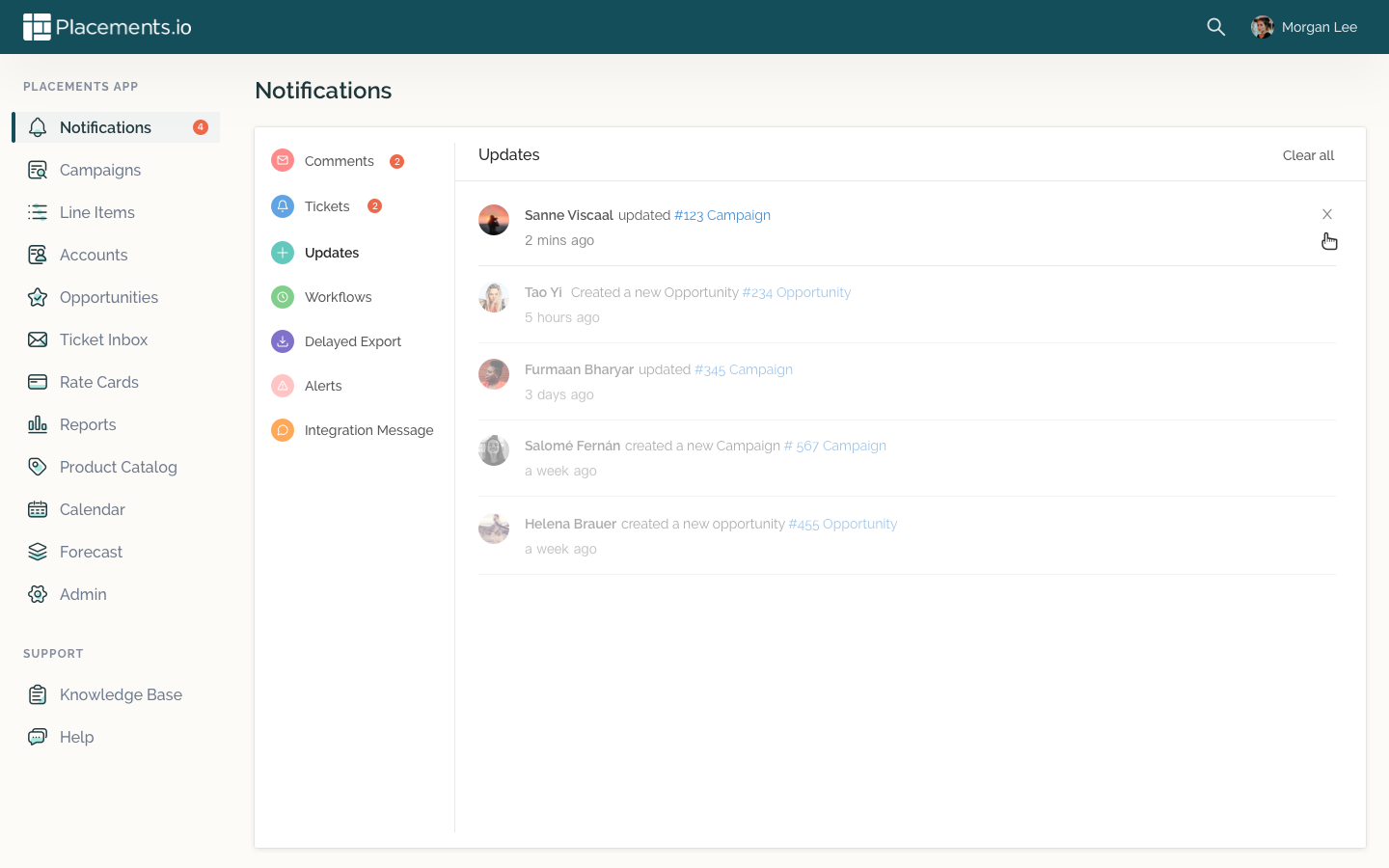Open the Forecast layers icon
Viewport: 1389px width, 868px height.
[x=38, y=552]
